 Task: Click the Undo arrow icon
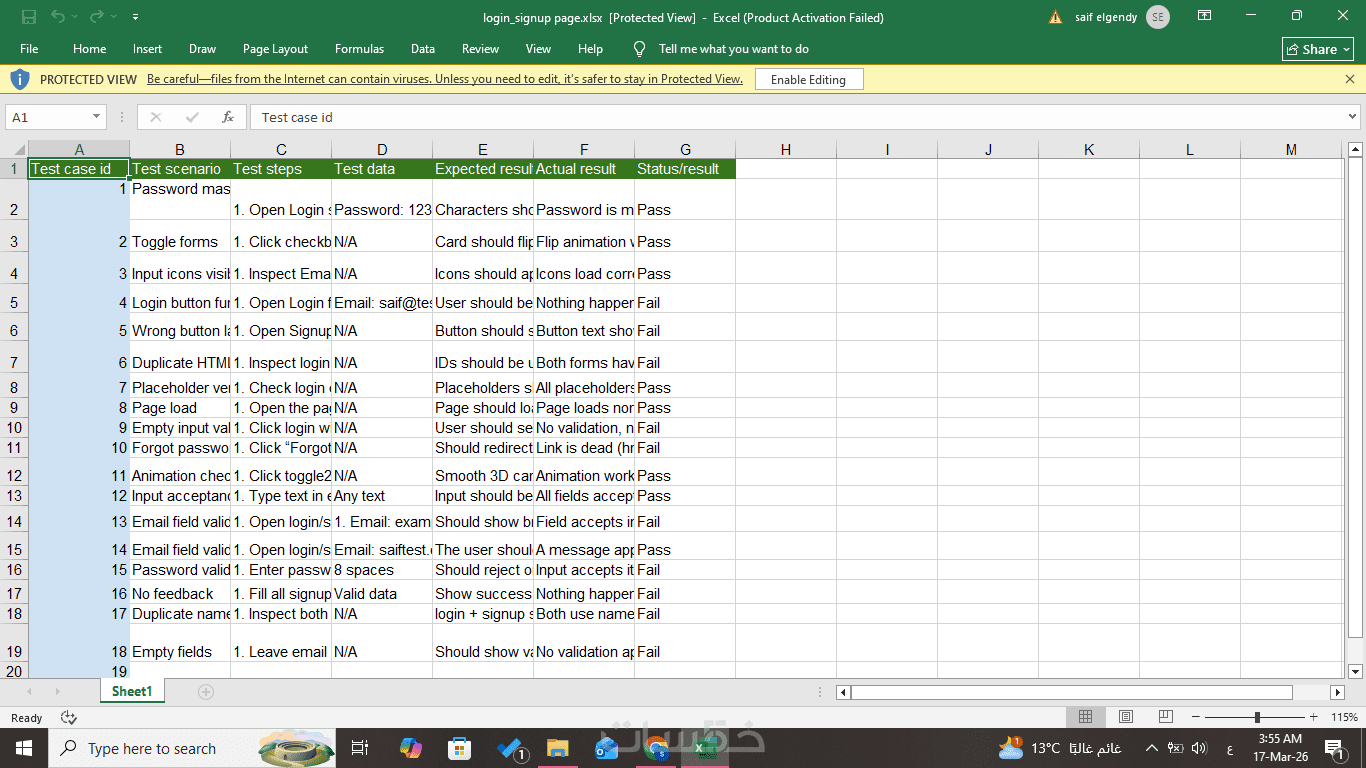click(58, 16)
